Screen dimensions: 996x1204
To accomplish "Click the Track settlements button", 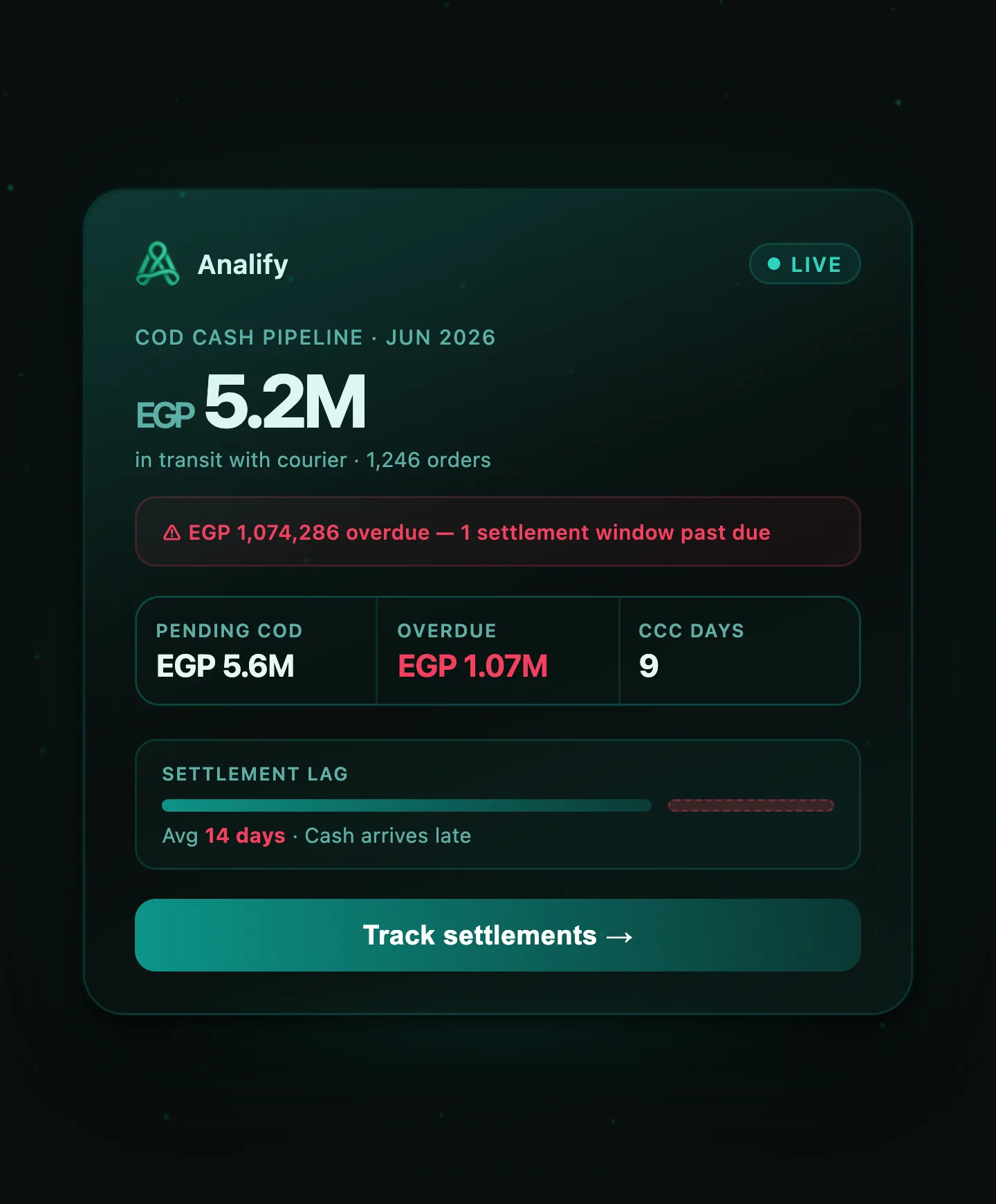I will click(x=498, y=935).
